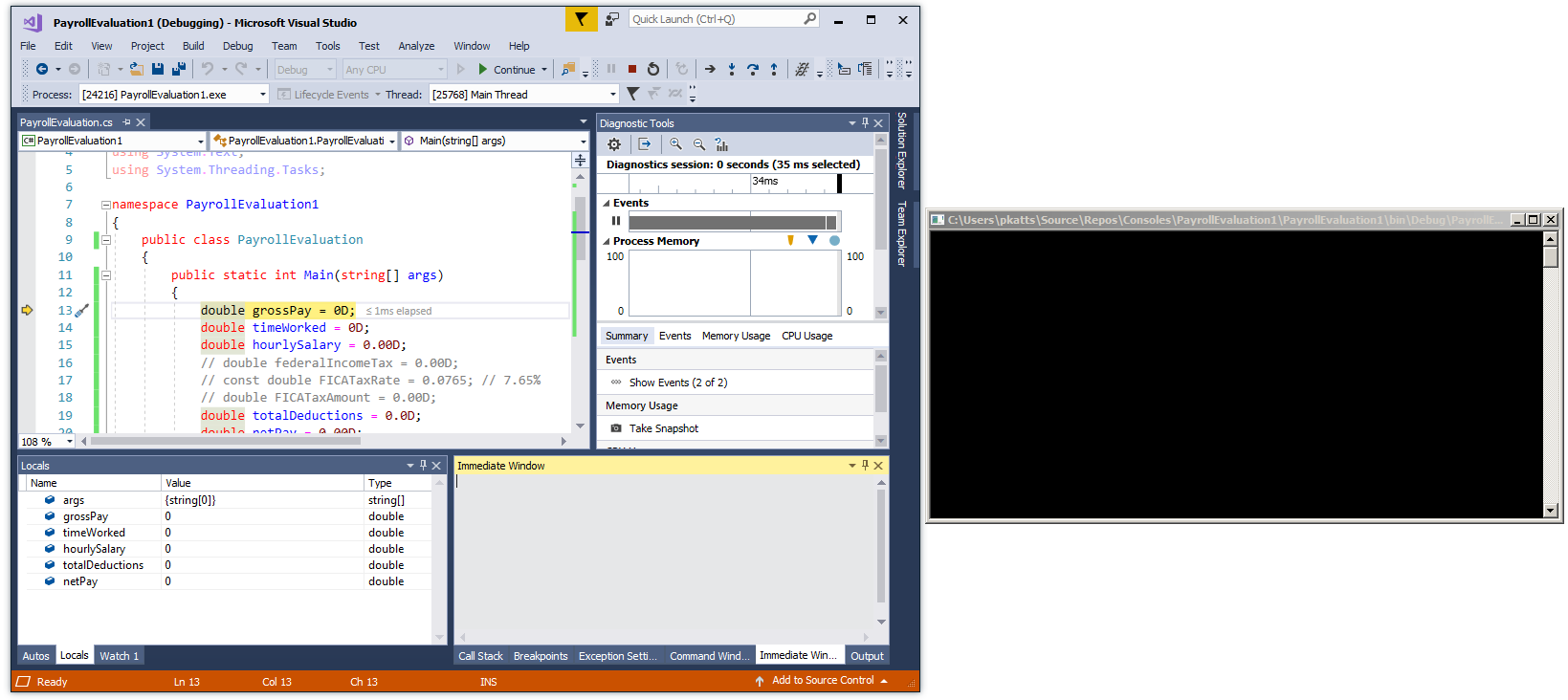This screenshot has width=1568, height=700.
Task: Open the Debug menu
Action: point(237,46)
